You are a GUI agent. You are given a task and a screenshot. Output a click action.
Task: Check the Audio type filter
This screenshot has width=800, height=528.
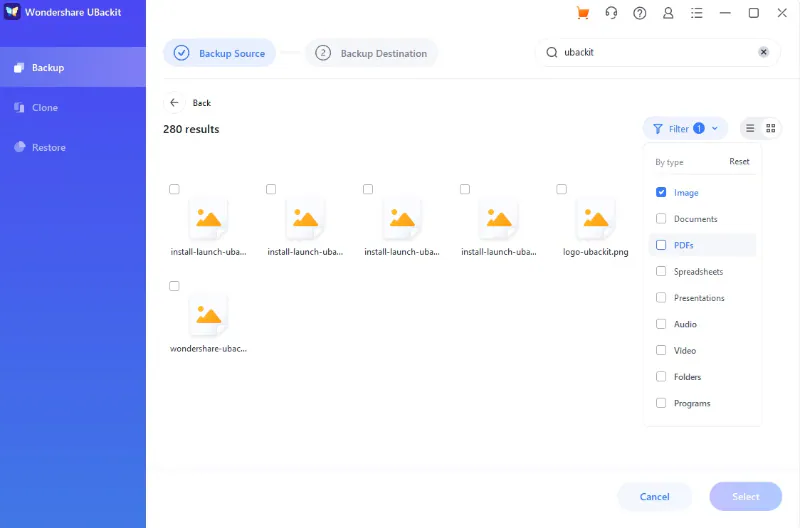(x=661, y=324)
